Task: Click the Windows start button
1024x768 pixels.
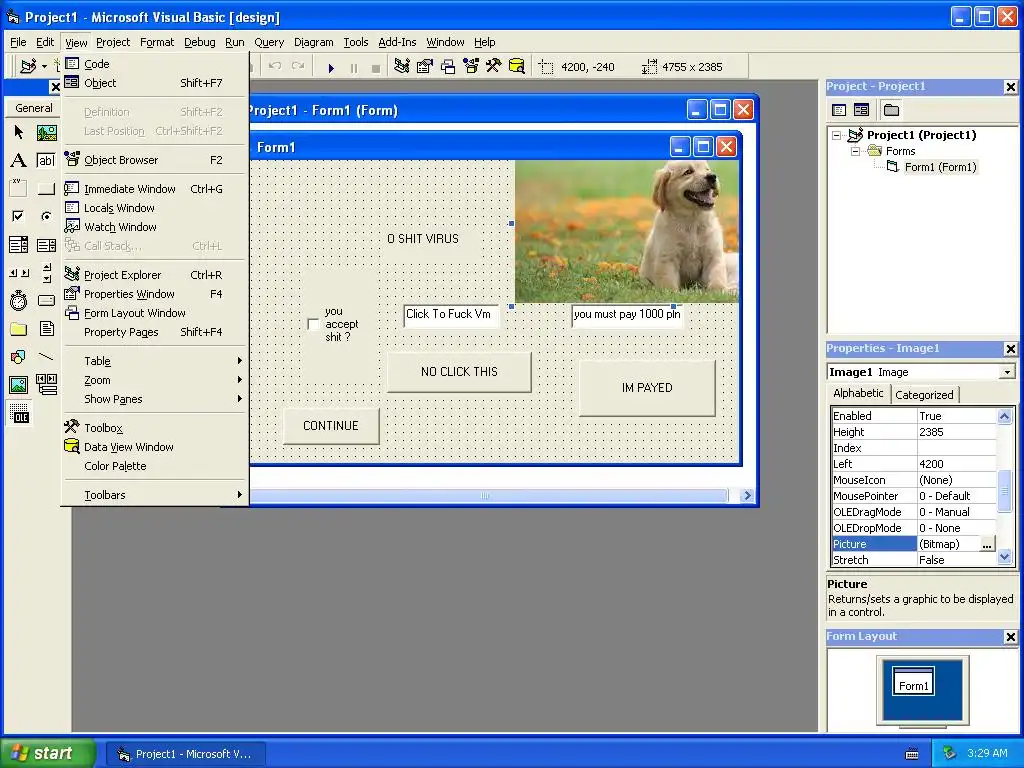Action: coord(47,753)
